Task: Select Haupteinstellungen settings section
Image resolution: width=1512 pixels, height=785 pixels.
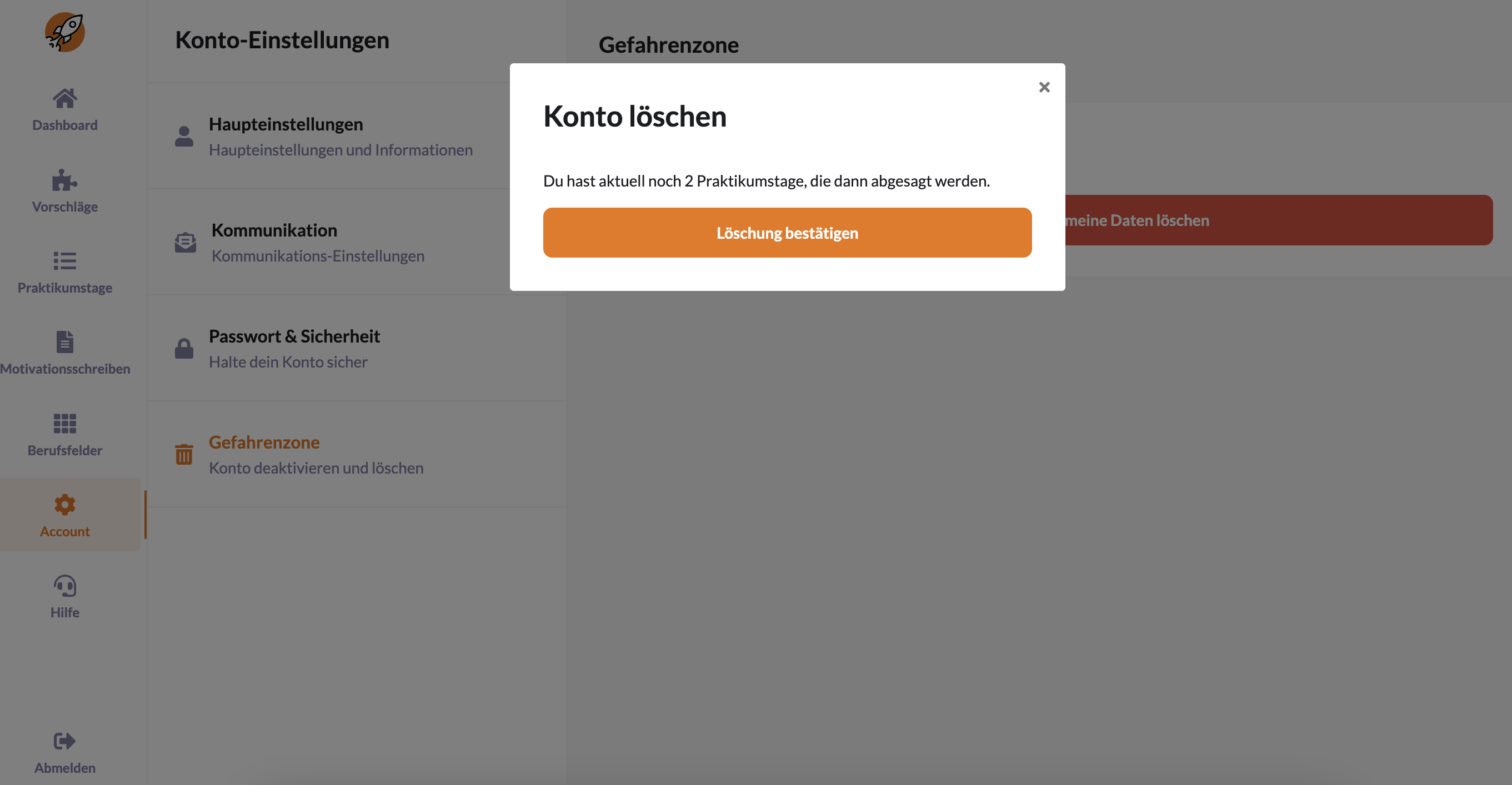Action: (x=357, y=136)
